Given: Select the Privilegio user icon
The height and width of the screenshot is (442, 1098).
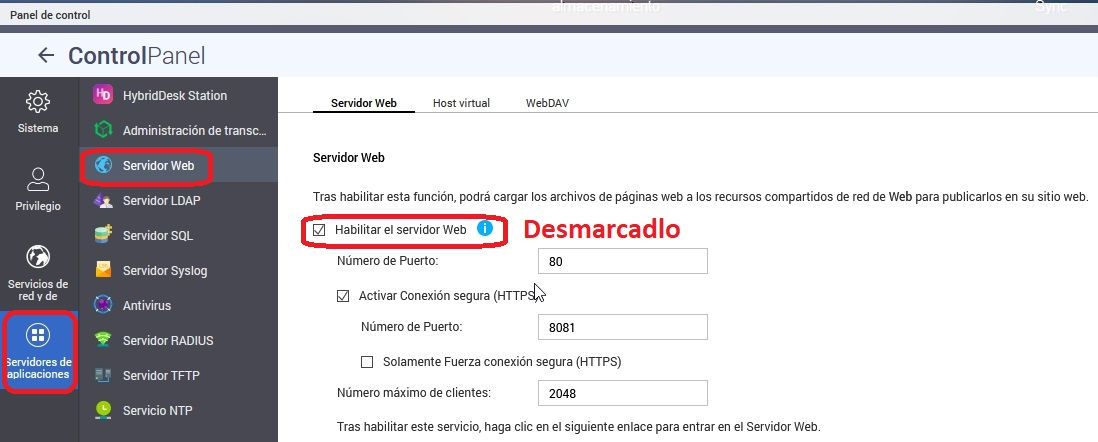Looking at the screenshot, I should click(38, 180).
